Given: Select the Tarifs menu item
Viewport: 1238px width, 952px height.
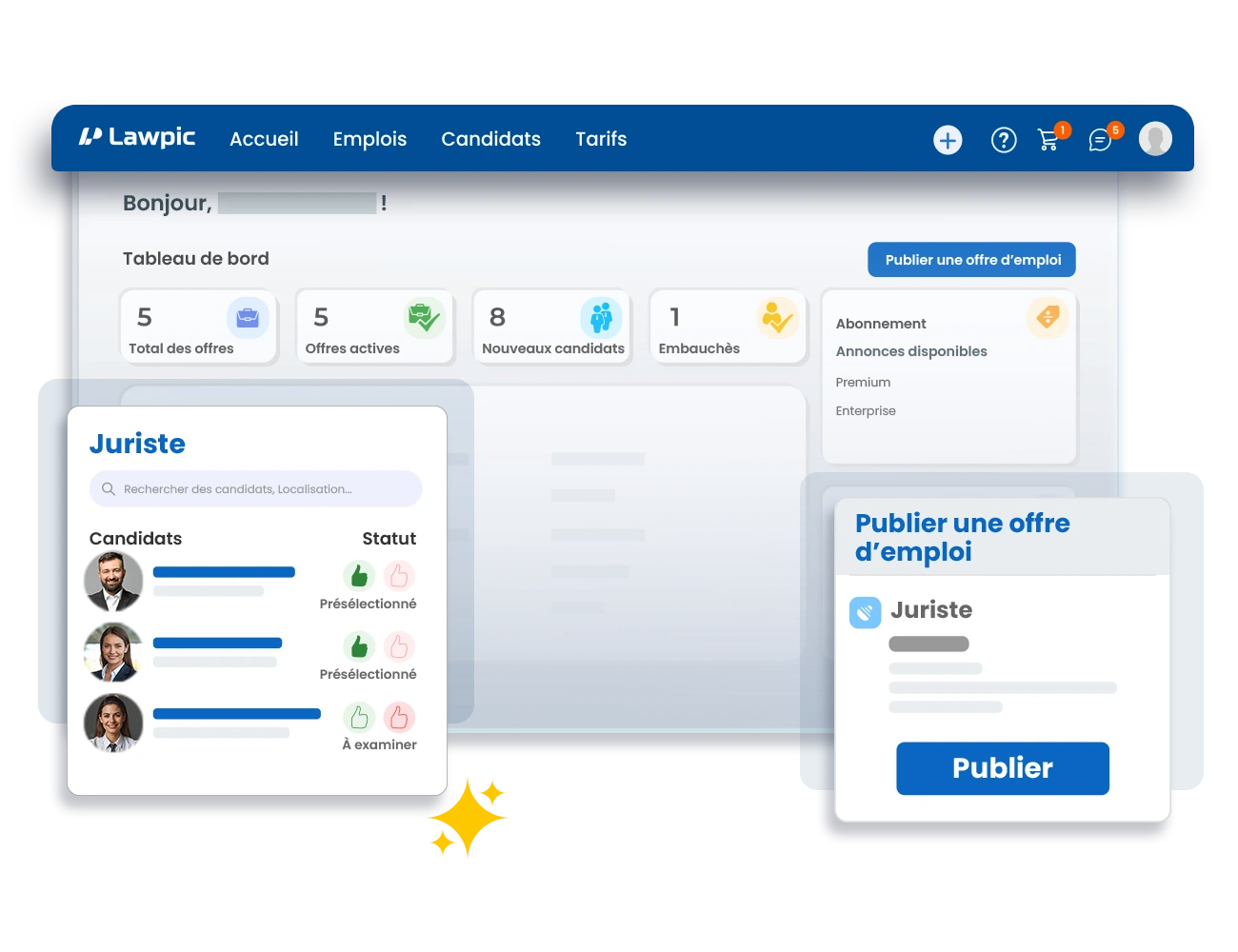Looking at the screenshot, I should [x=601, y=139].
